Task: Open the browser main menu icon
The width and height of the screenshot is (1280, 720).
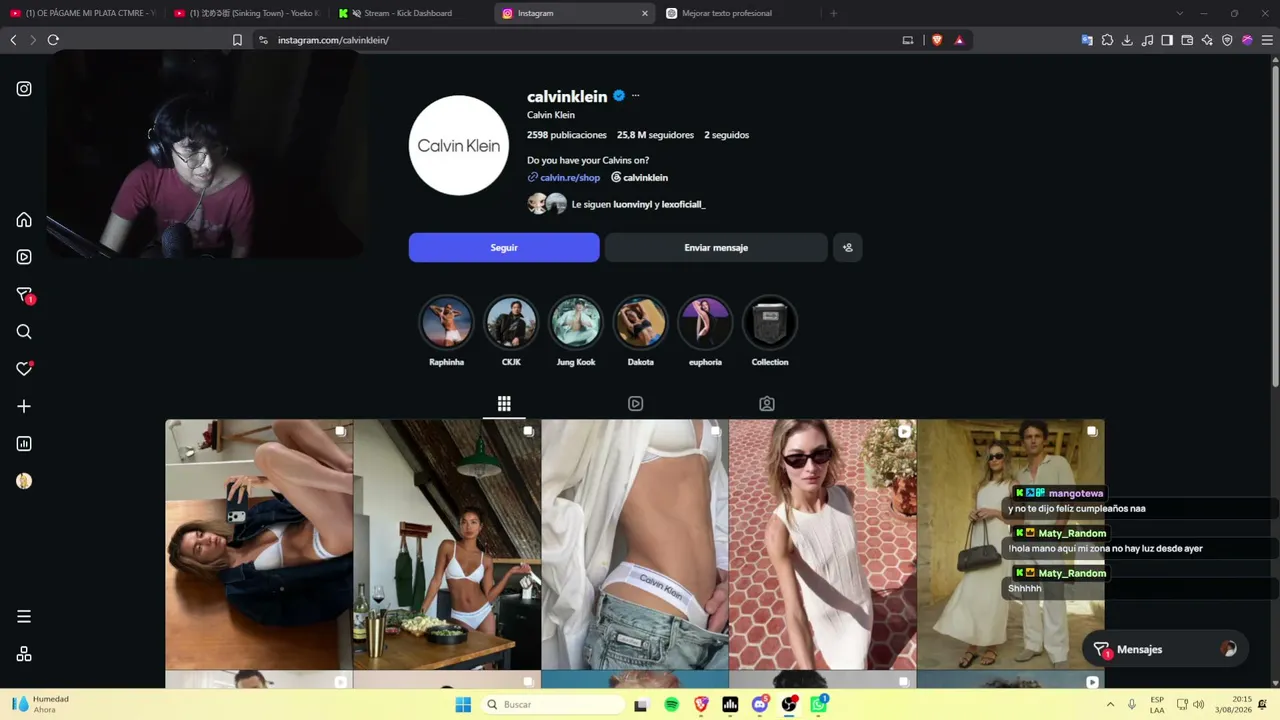Action: (1267, 40)
